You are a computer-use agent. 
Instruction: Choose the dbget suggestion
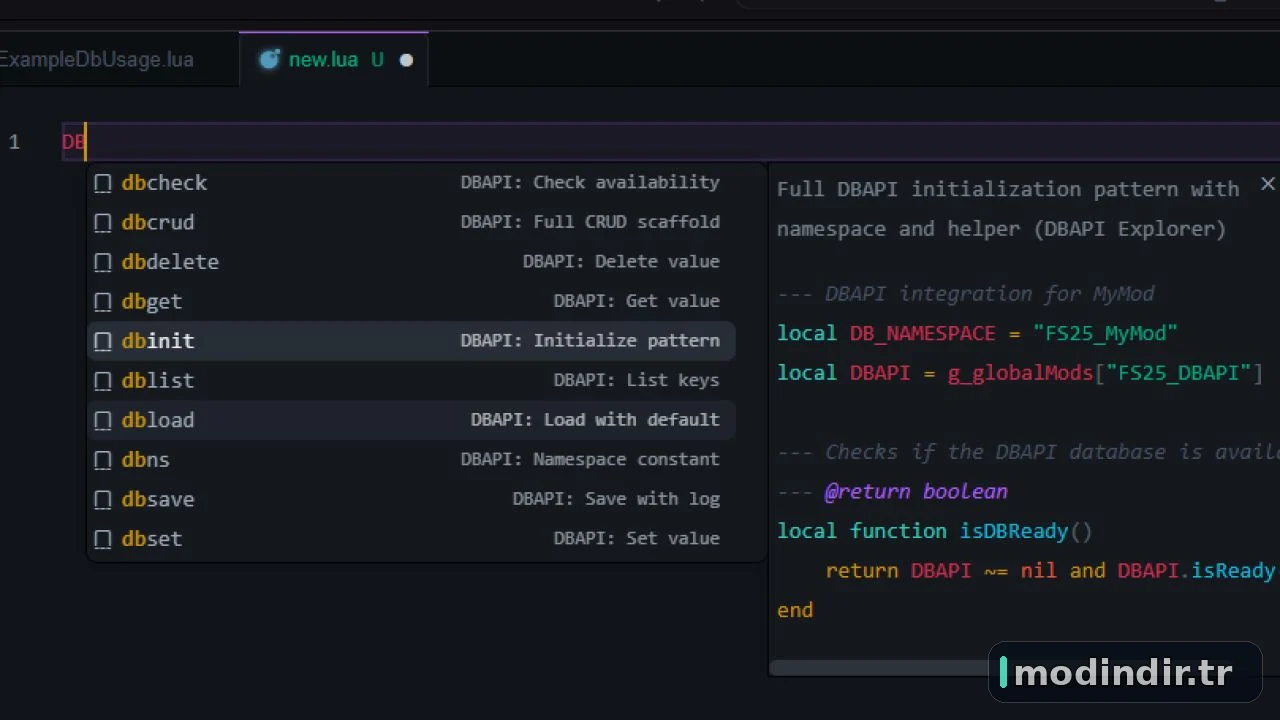coord(411,301)
